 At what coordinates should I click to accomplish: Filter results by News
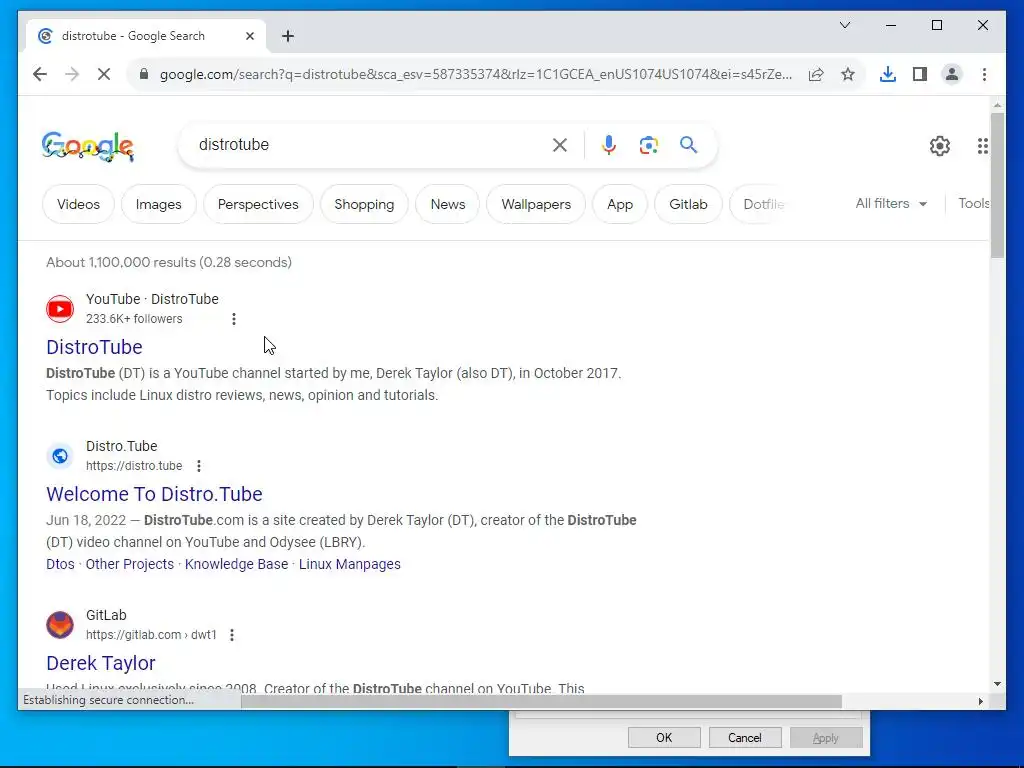pyautogui.click(x=448, y=204)
